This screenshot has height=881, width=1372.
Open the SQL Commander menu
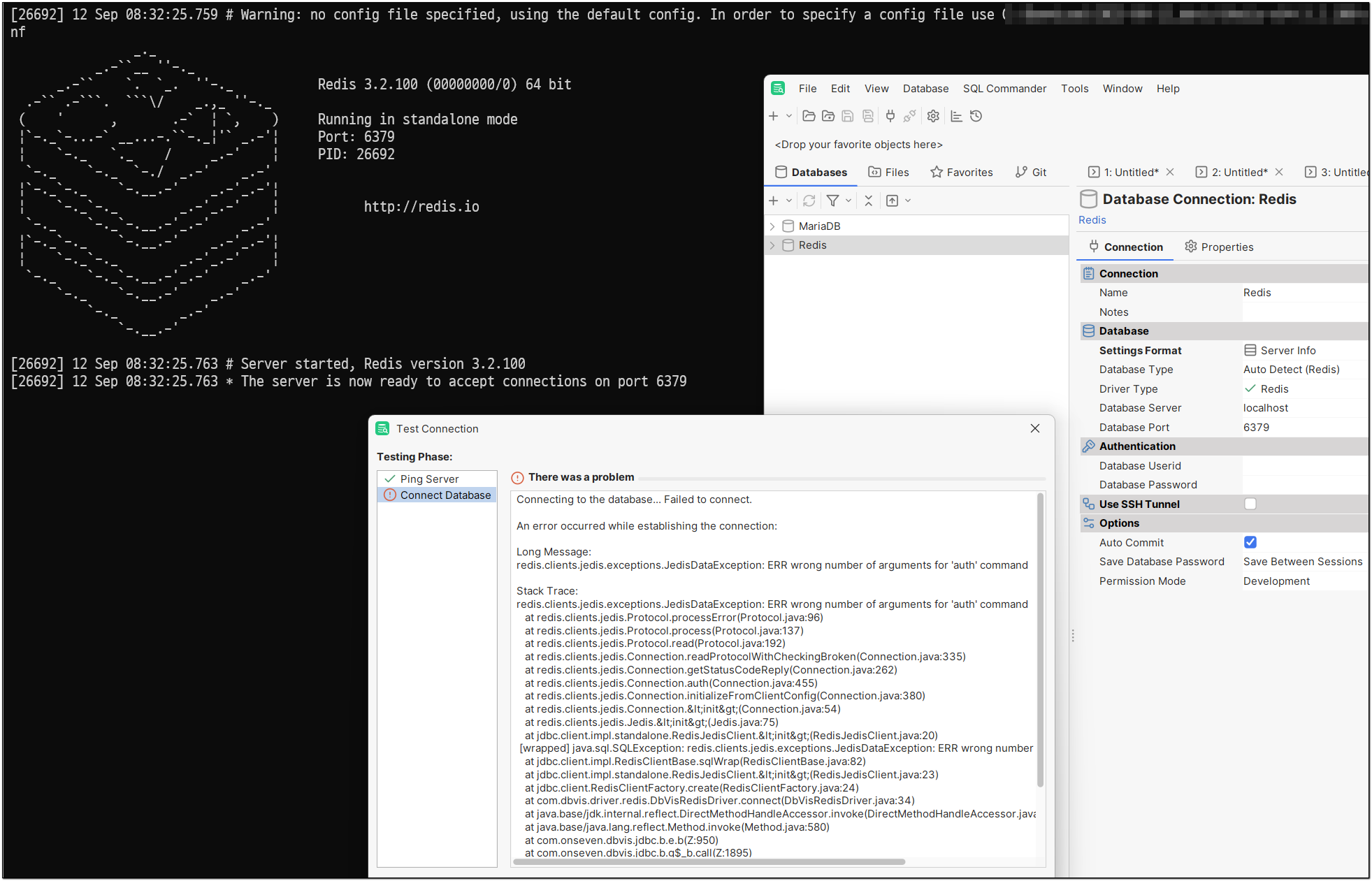tap(1004, 89)
